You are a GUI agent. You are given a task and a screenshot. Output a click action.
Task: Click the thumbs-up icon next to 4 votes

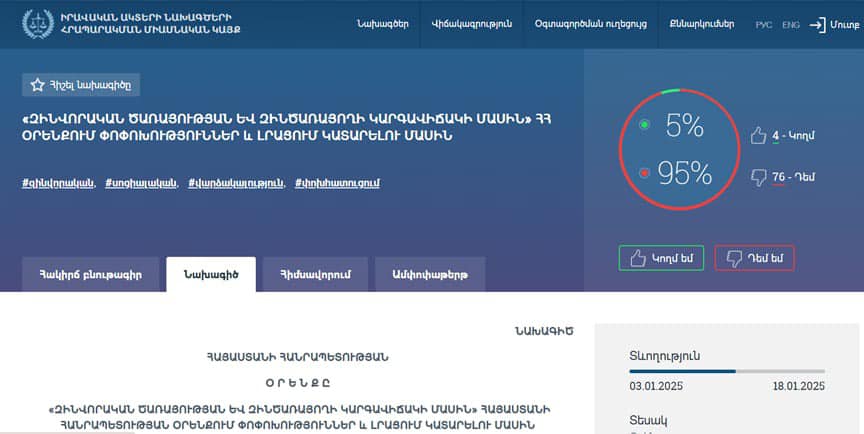point(757,134)
